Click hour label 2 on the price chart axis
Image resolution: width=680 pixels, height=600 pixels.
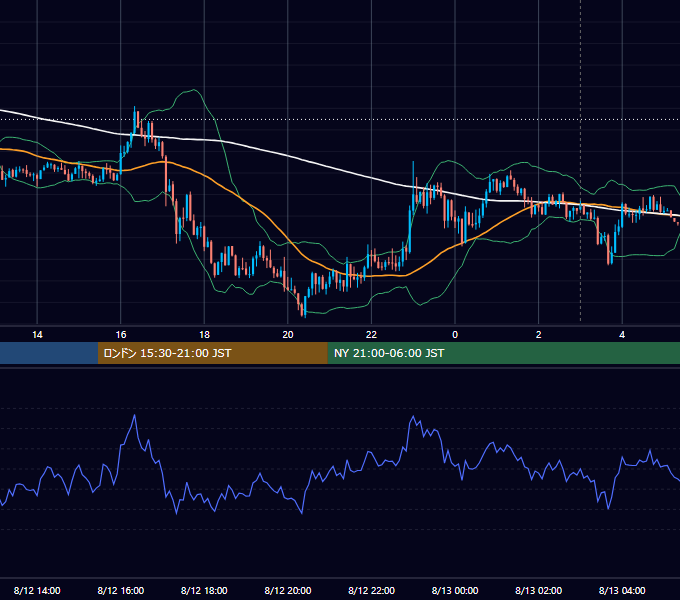(539, 335)
